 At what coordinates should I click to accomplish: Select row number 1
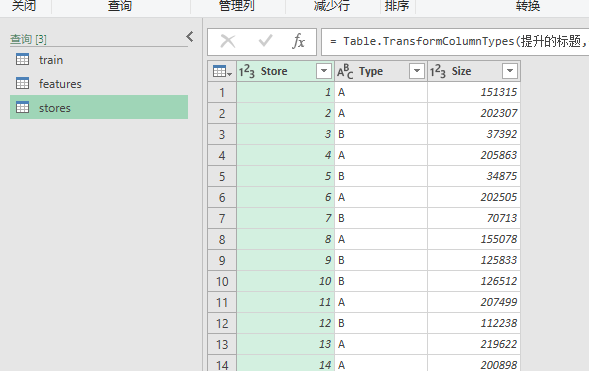pos(222,92)
